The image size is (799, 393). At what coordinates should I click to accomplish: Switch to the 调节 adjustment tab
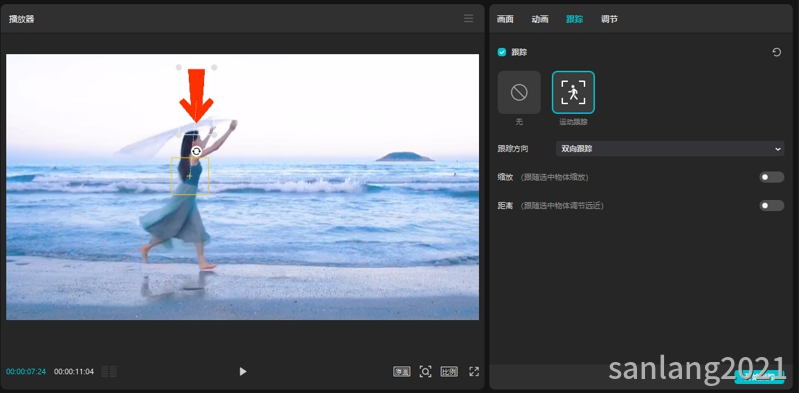pyautogui.click(x=609, y=19)
